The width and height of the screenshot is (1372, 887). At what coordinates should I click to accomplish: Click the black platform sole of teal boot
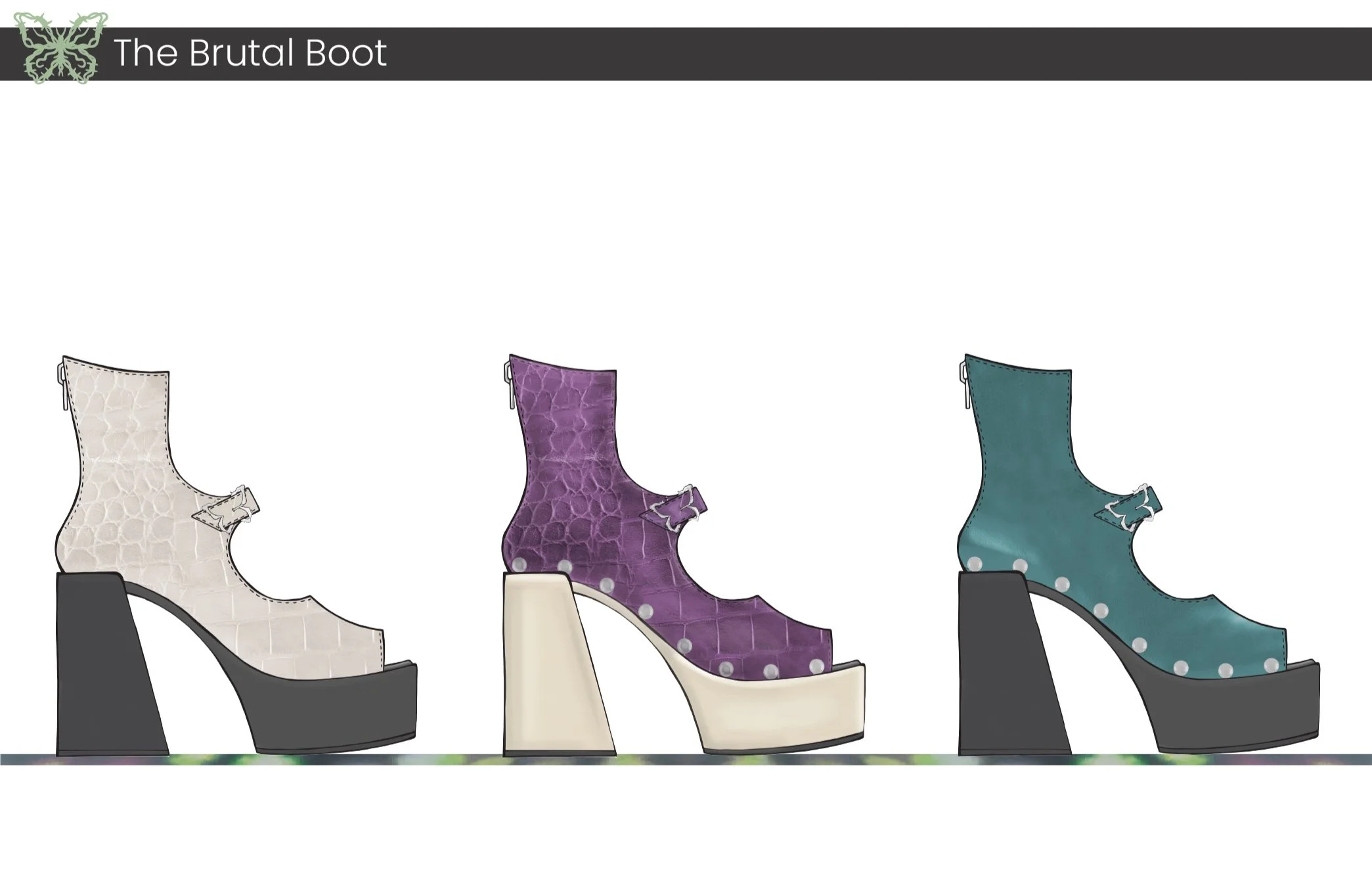click(x=1235, y=710)
